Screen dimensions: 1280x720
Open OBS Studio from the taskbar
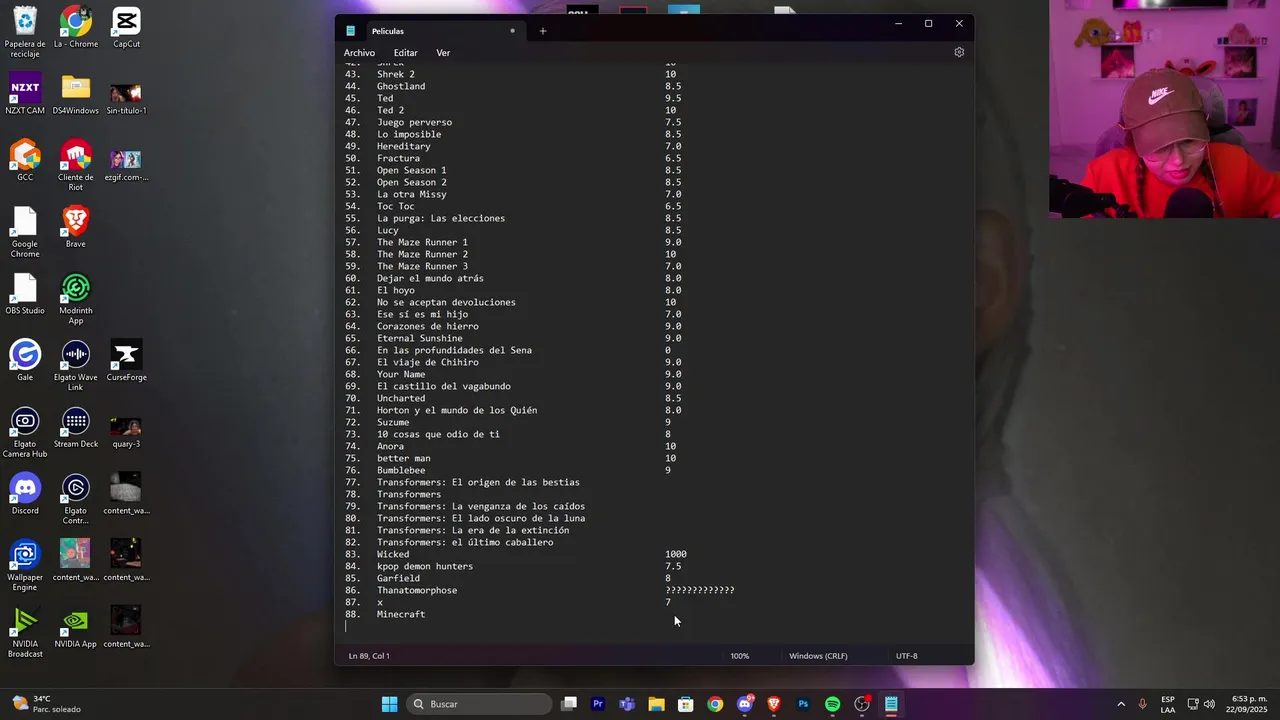click(862, 704)
